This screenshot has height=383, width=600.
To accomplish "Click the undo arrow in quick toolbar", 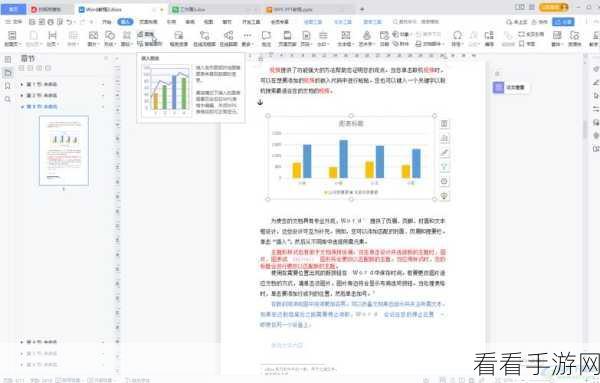I will (x=69, y=22).
